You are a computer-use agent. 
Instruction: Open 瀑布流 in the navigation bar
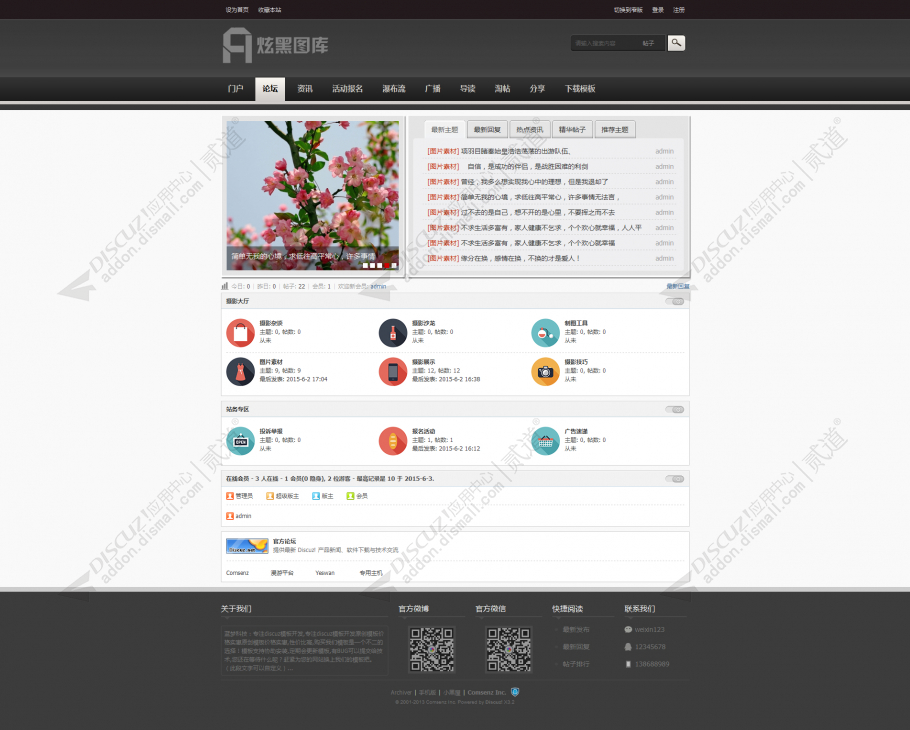click(393, 89)
